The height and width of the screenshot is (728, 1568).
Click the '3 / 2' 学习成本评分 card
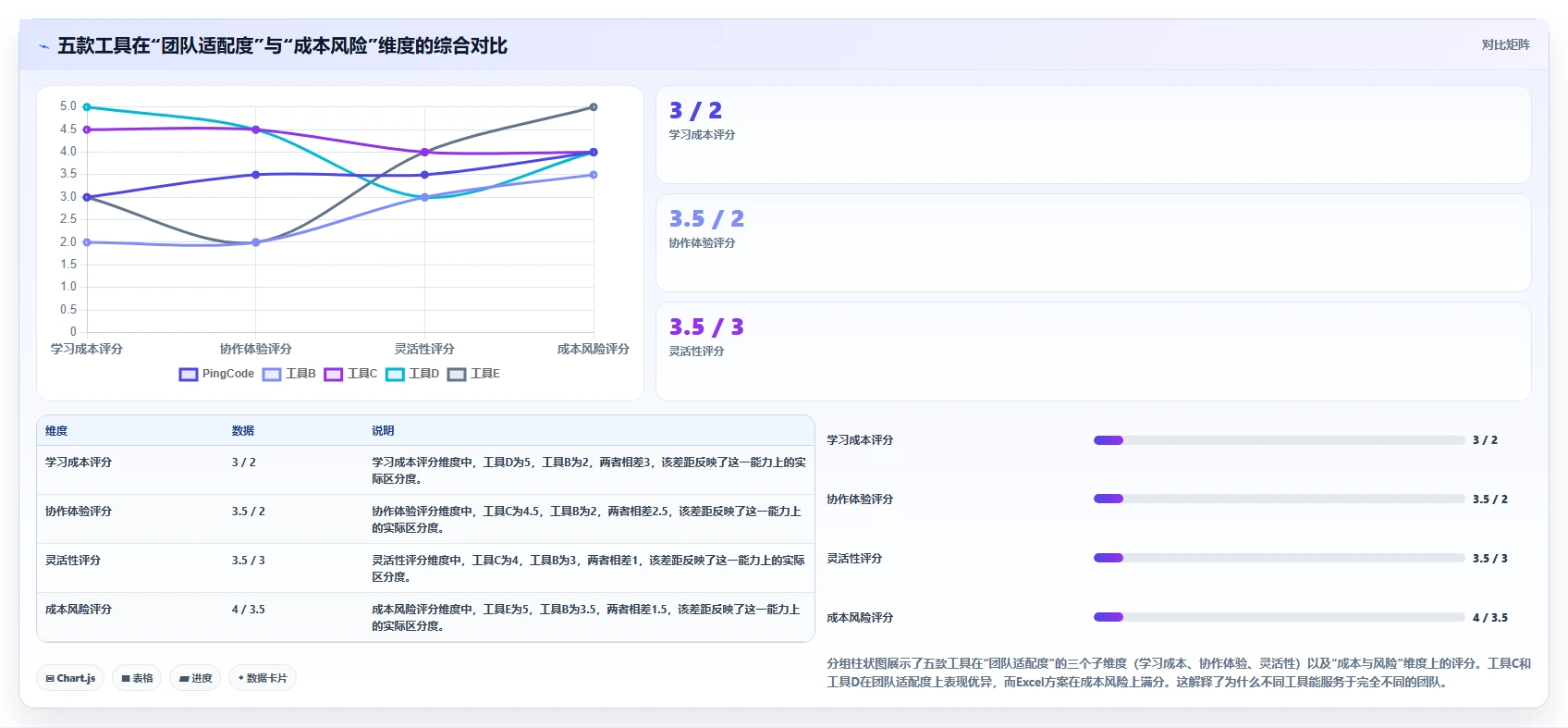coord(1094,135)
